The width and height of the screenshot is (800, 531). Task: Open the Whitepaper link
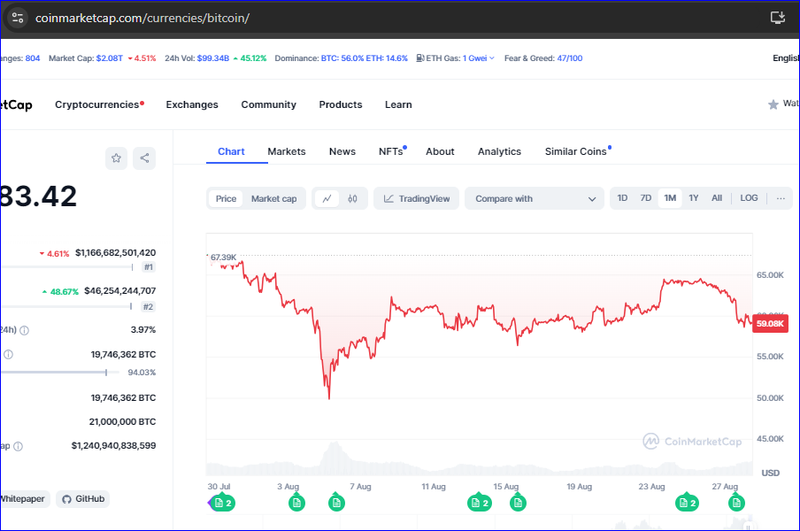[22, 499]
